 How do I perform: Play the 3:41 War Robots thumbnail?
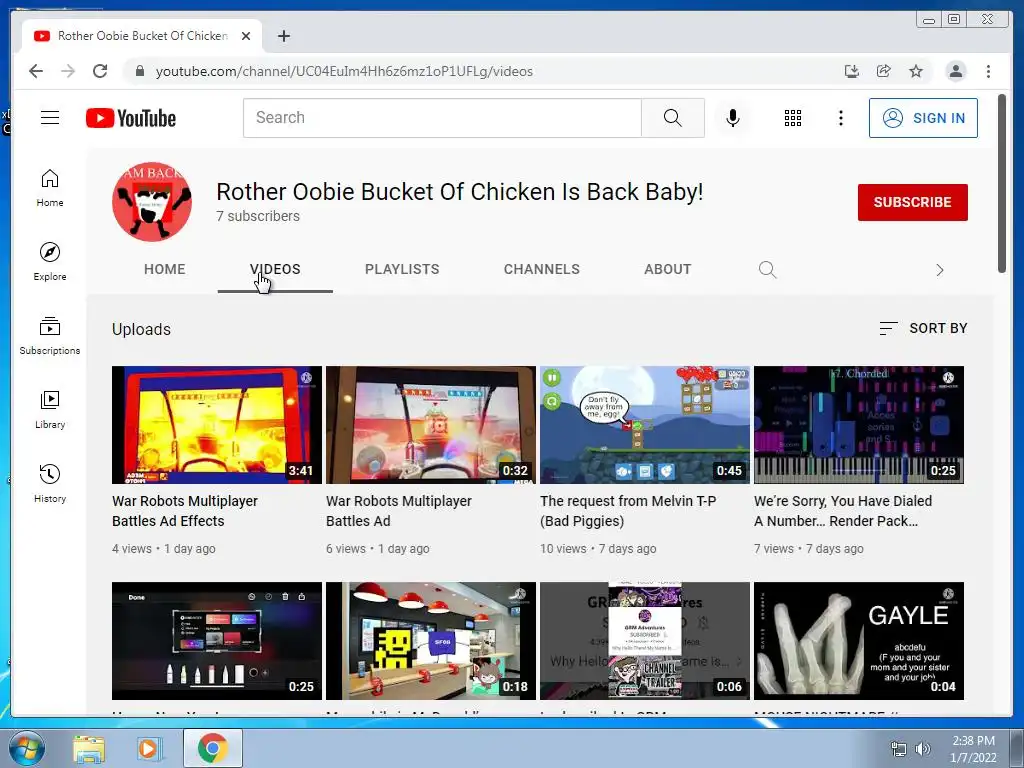(x=217, y=424)
